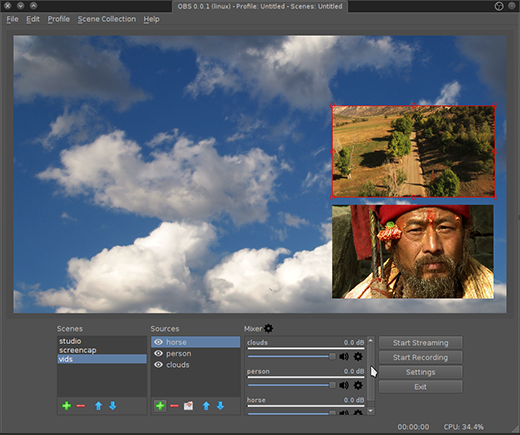Hide the person source with eye icon
The width and height of the screenshot is (520, 435).
point(159,353)
